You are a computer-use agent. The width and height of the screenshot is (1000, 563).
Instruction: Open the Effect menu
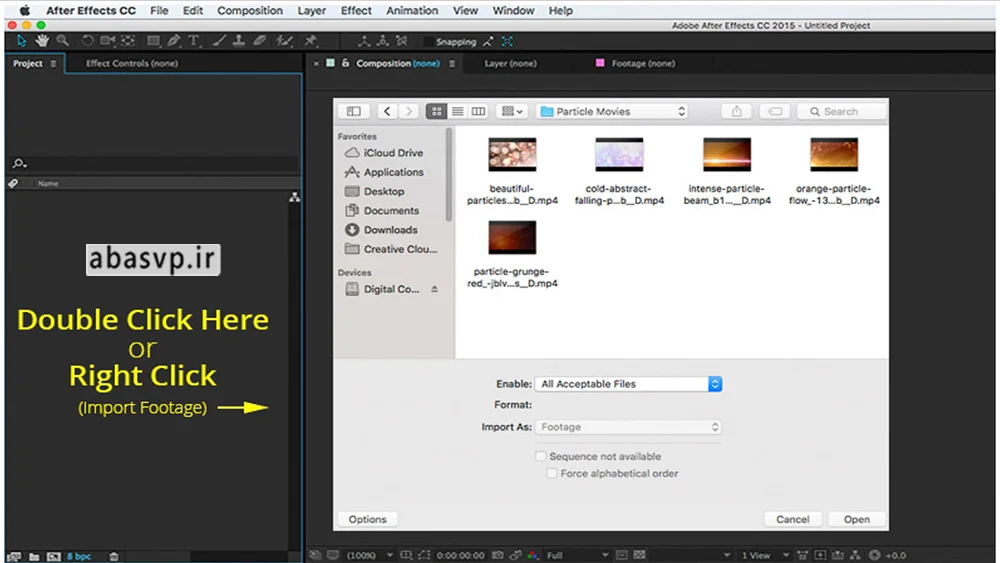(356, 11)
